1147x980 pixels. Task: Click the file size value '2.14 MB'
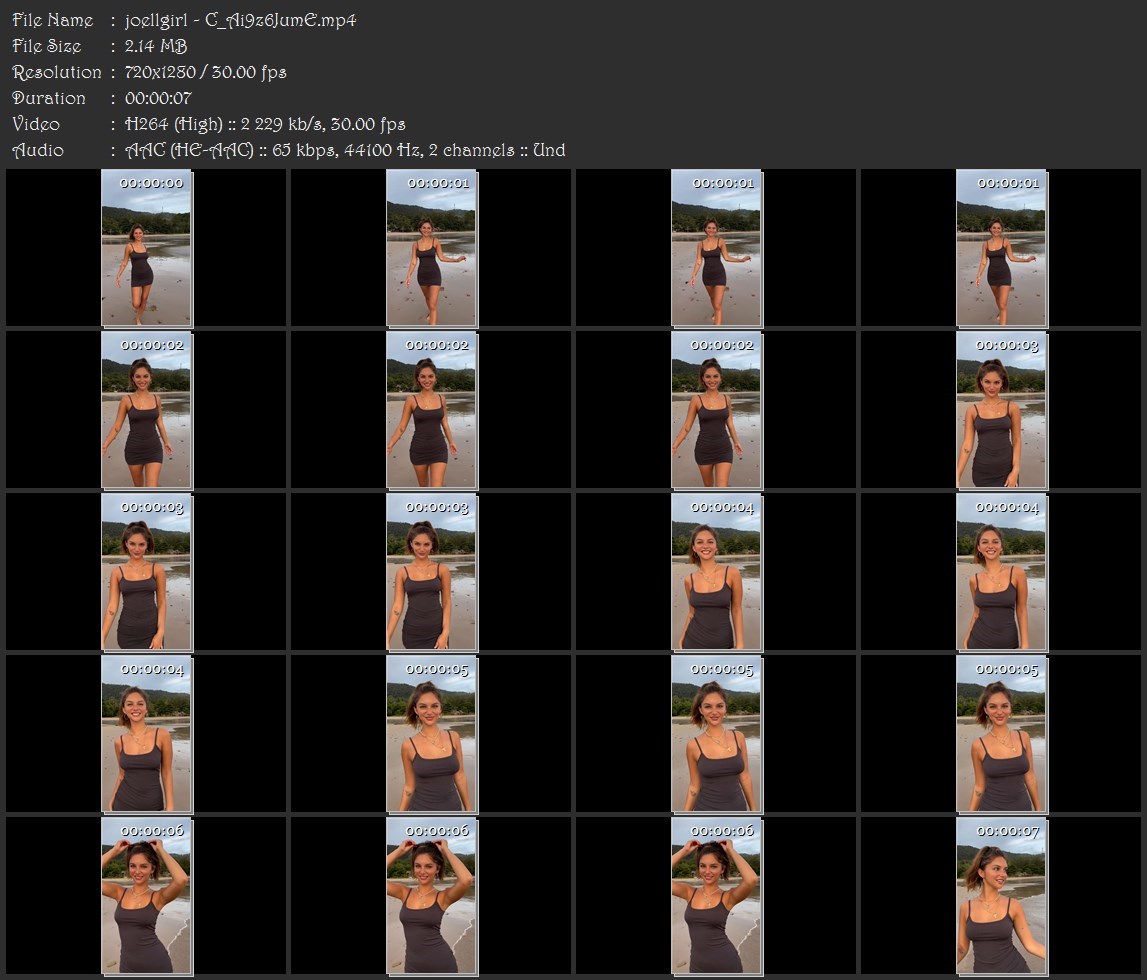pyautogui.click(x=156, y=46)
